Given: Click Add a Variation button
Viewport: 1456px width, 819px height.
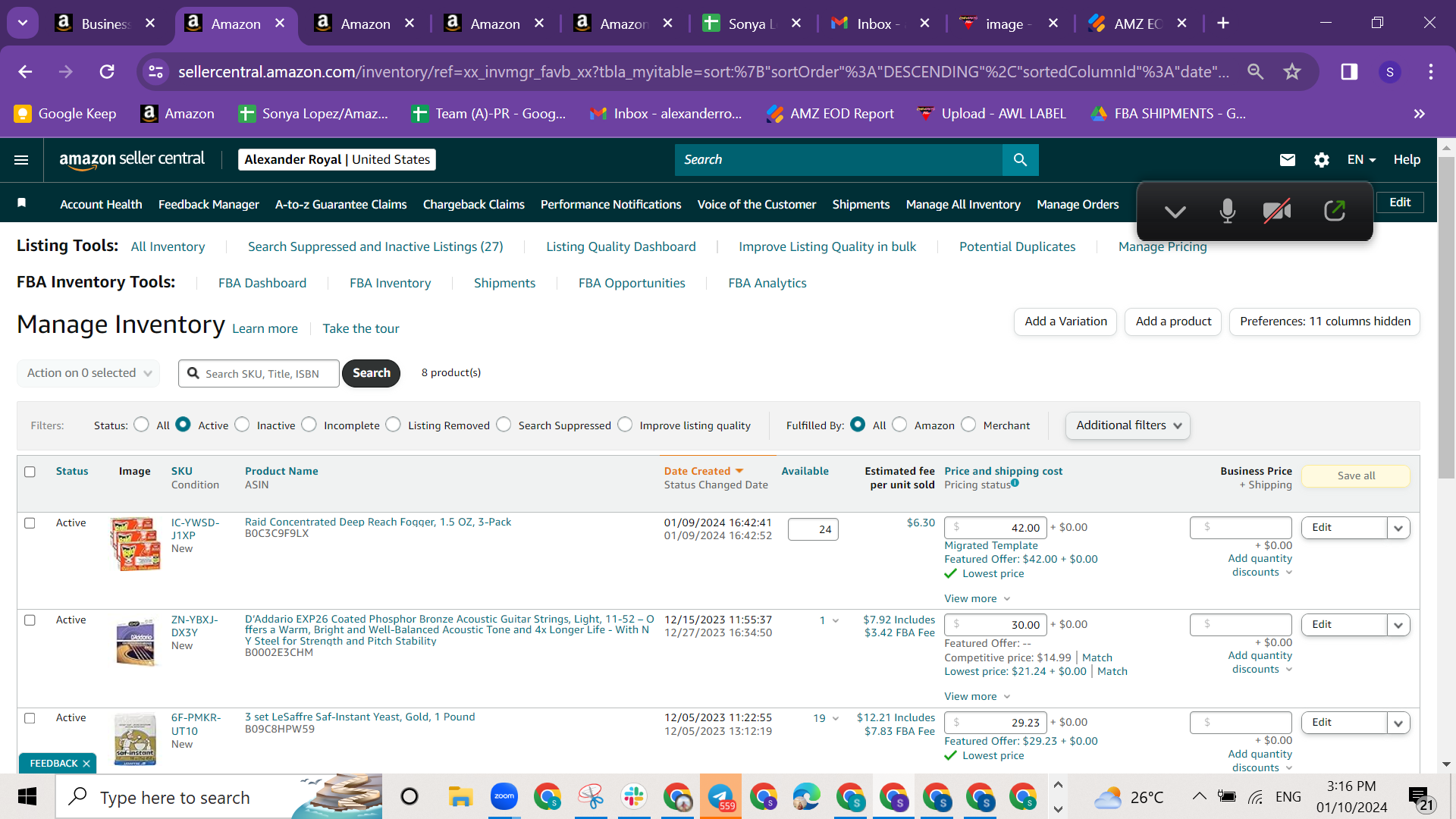Looking at the screenshot, I should 1065,322.
